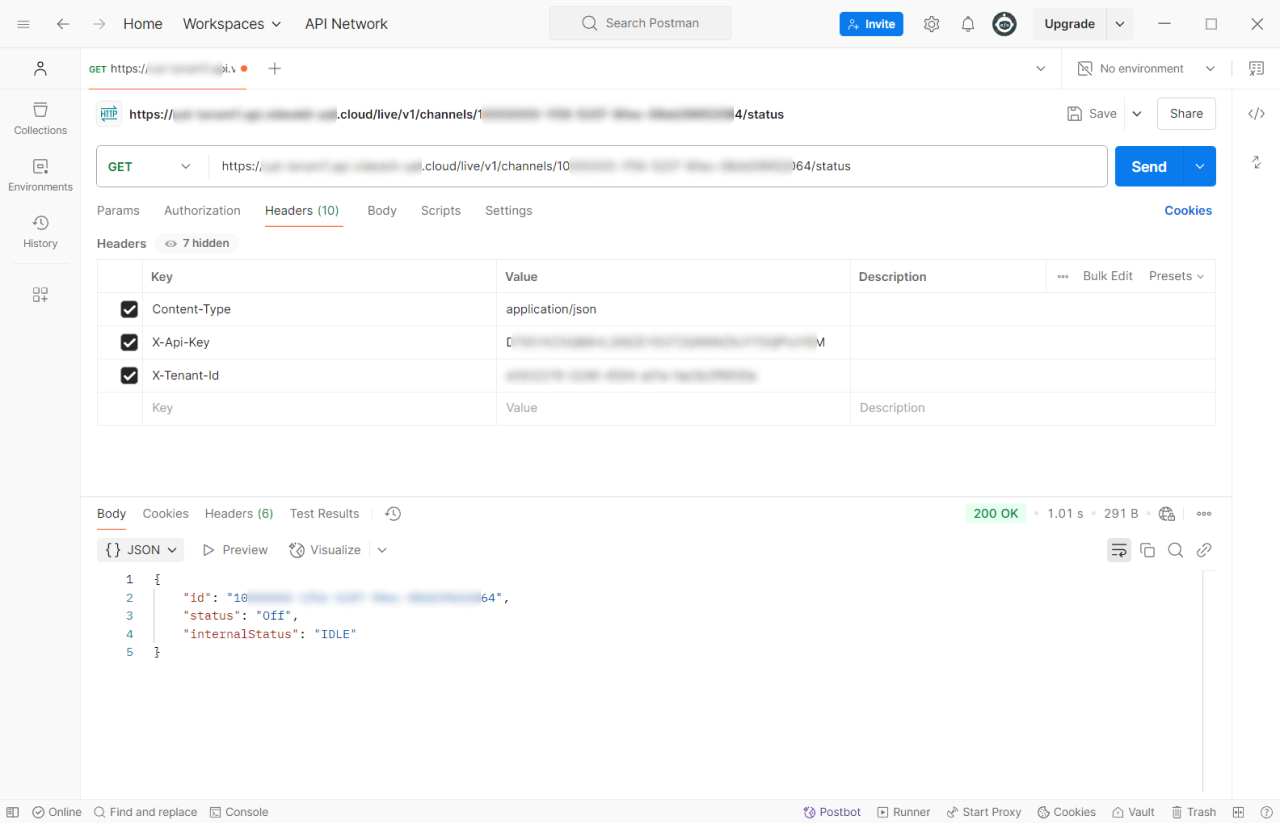The width and height of the screenshot is (1280, 823).
Task: Open the notifications bell
Action: tap(968, 24)
